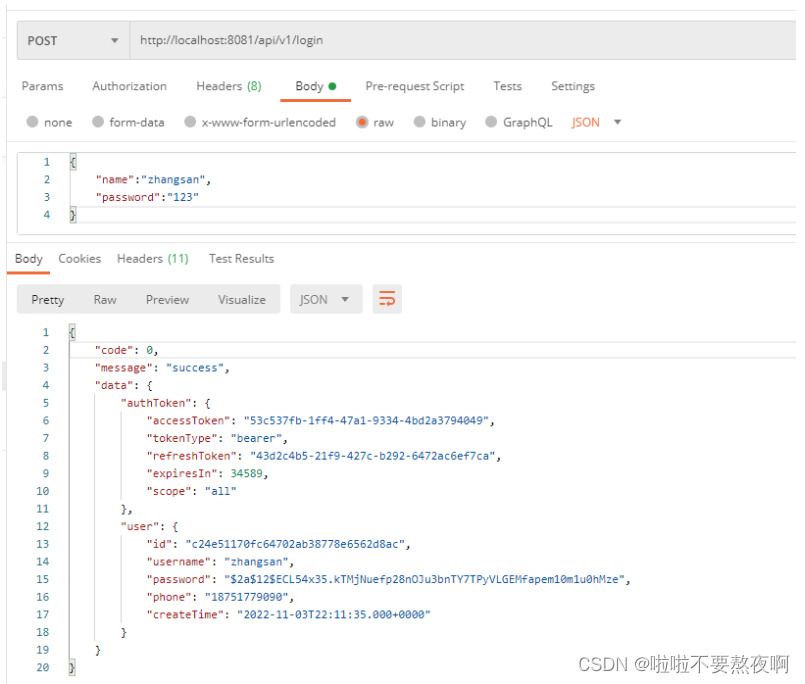Open the Headers (8) request tab
This screenshot has width=805, height=684.
[228, 86]
